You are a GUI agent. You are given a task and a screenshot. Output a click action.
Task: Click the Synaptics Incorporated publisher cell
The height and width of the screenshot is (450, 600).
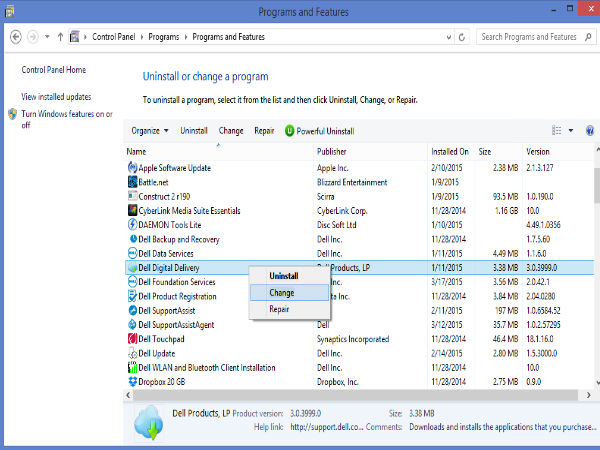[x=353, y=339]
